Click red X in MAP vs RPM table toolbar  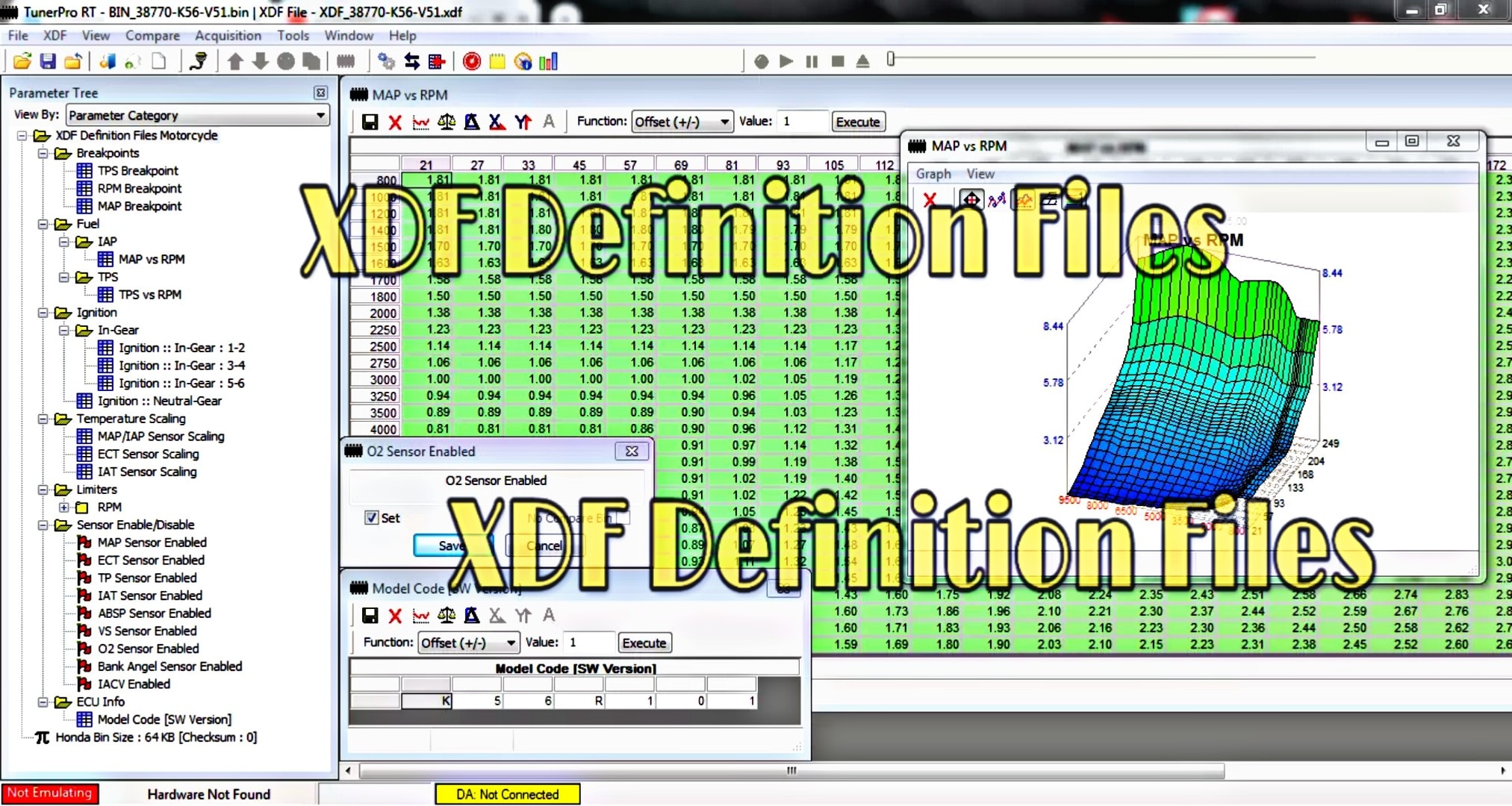[x=395, y=122]
